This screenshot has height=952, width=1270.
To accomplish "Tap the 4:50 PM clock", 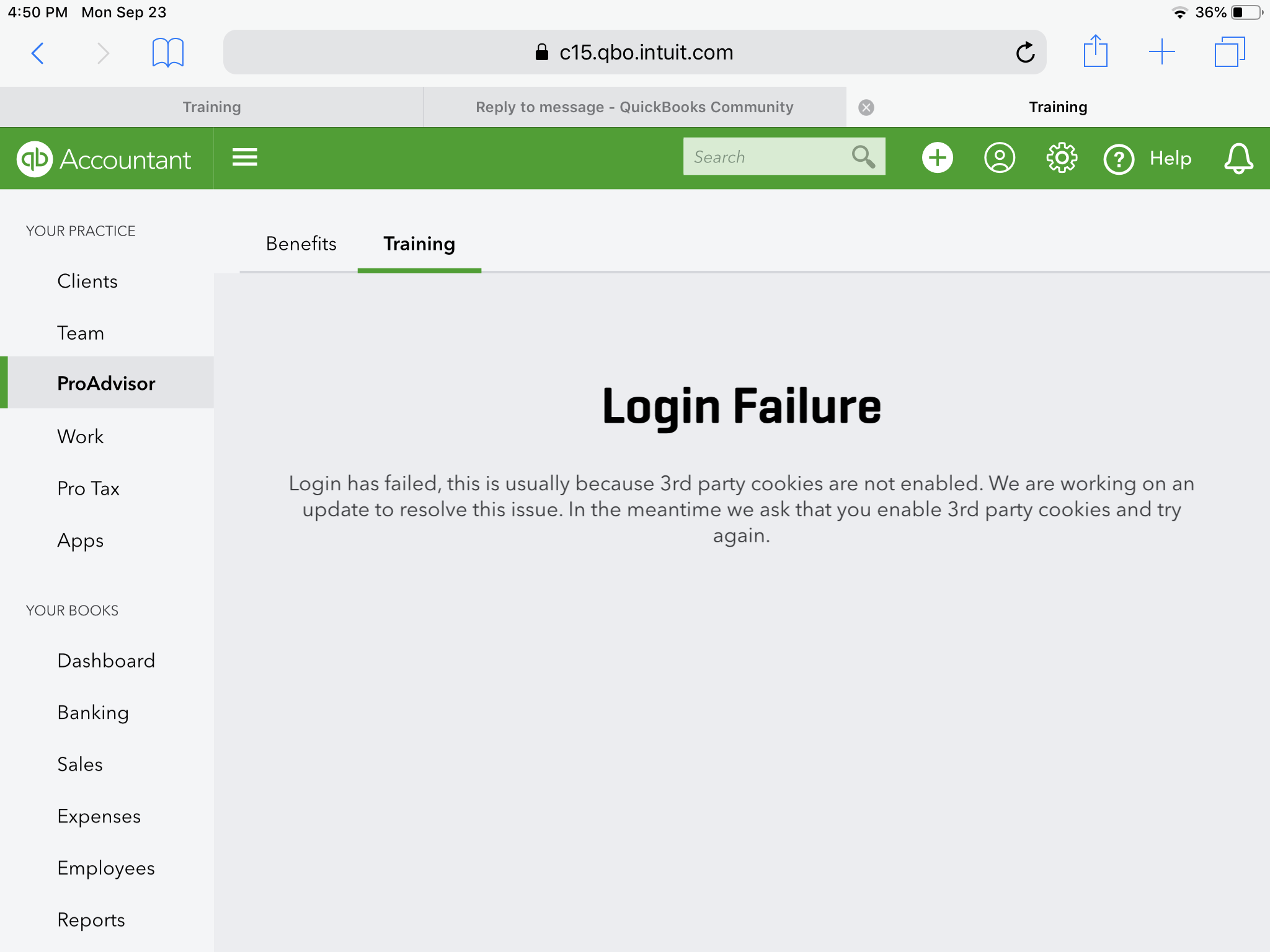I will [x=38, y=12].
